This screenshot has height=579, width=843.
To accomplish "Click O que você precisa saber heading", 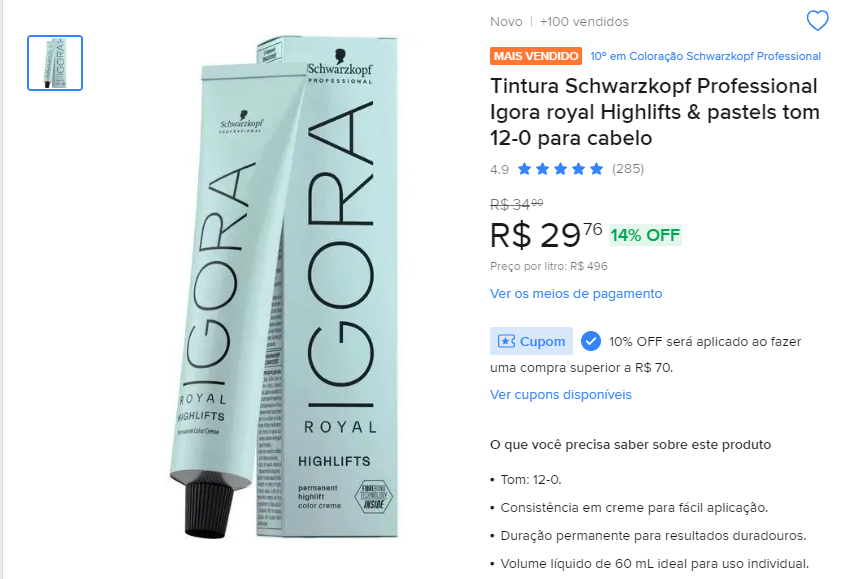I will pos(630,445).
